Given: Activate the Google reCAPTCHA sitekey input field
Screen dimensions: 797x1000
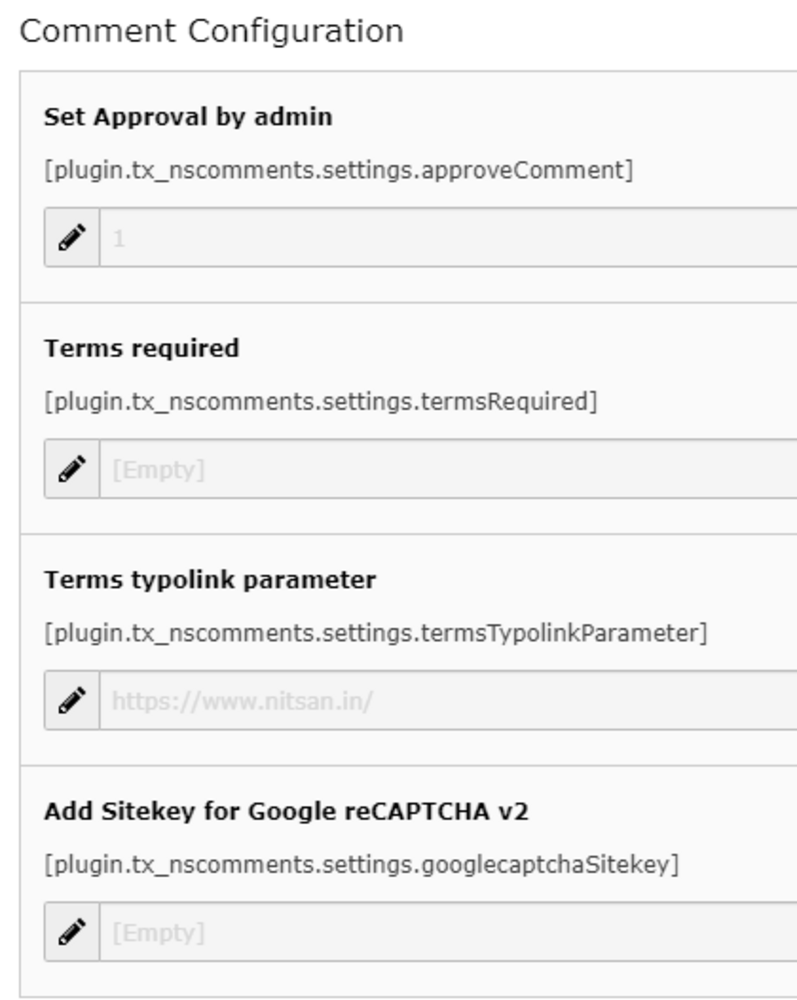Looking at the screenshot, I should (448, 932).
